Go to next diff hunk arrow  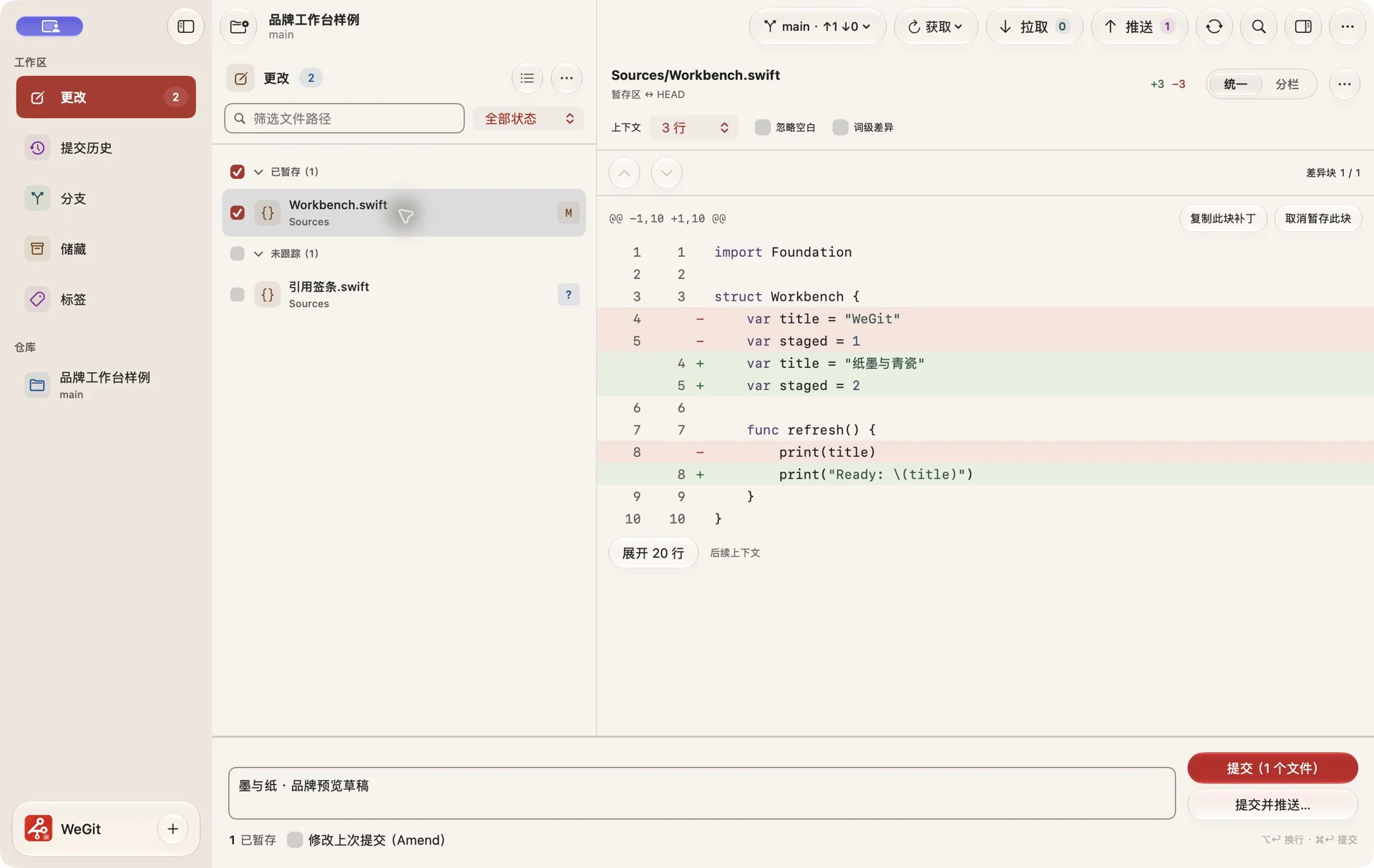(667, 173)
